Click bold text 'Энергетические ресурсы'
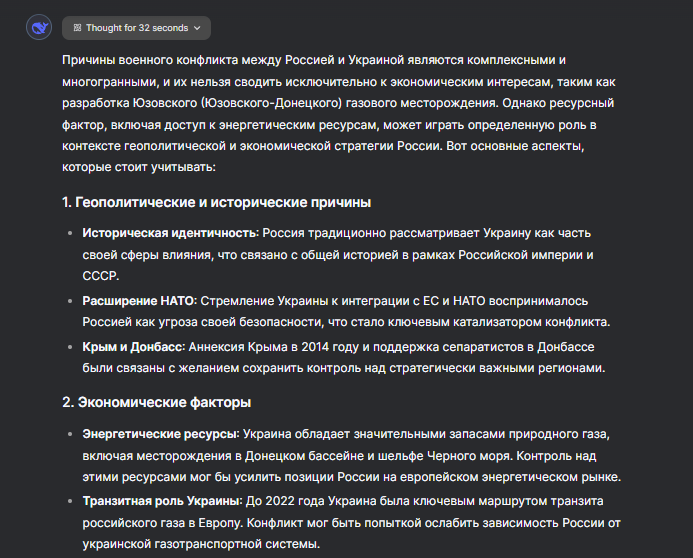Screen dimensions: 693x558 (159, 433)
